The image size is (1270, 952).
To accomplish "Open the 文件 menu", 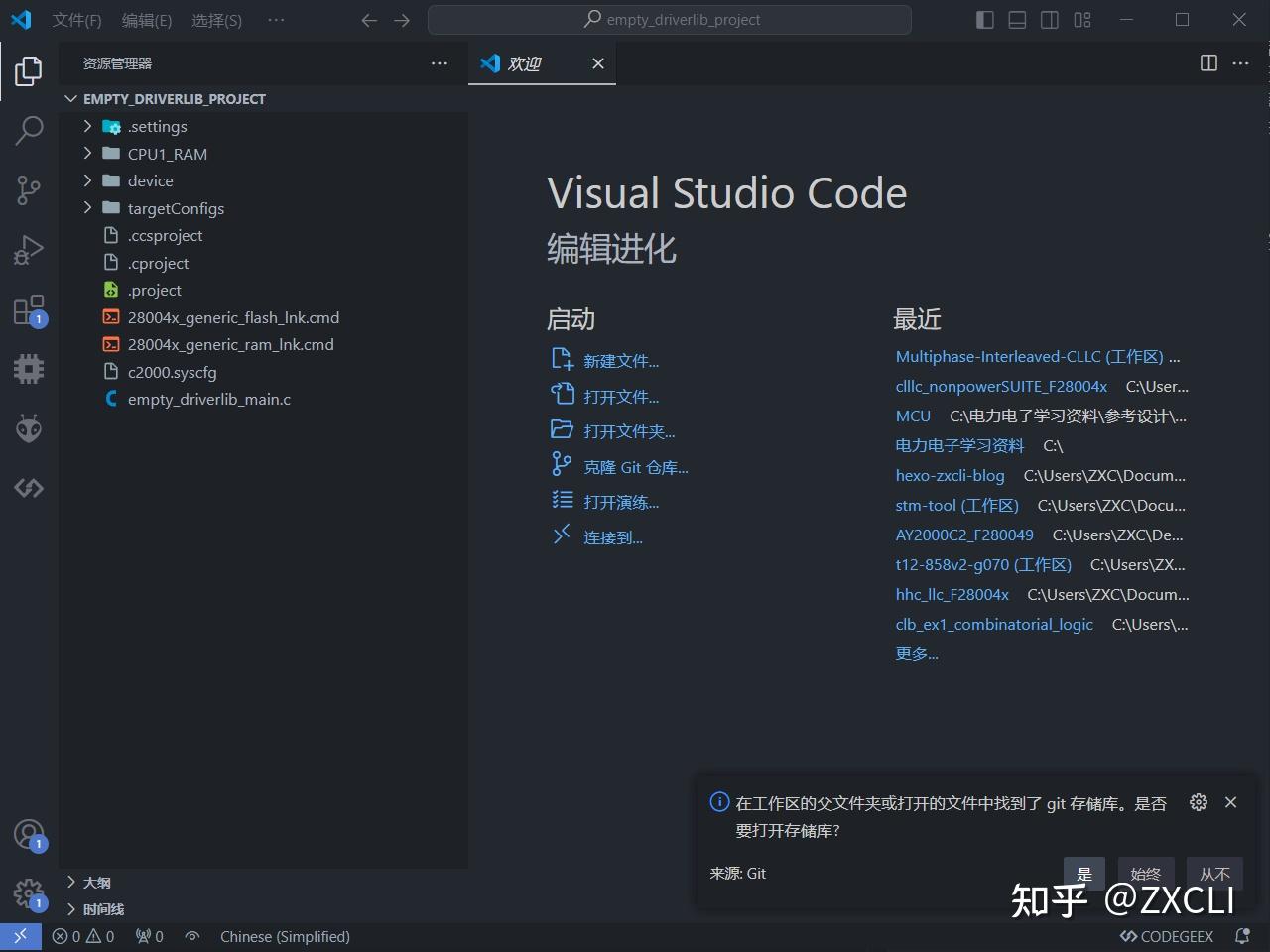I will [x=75, y=20].
